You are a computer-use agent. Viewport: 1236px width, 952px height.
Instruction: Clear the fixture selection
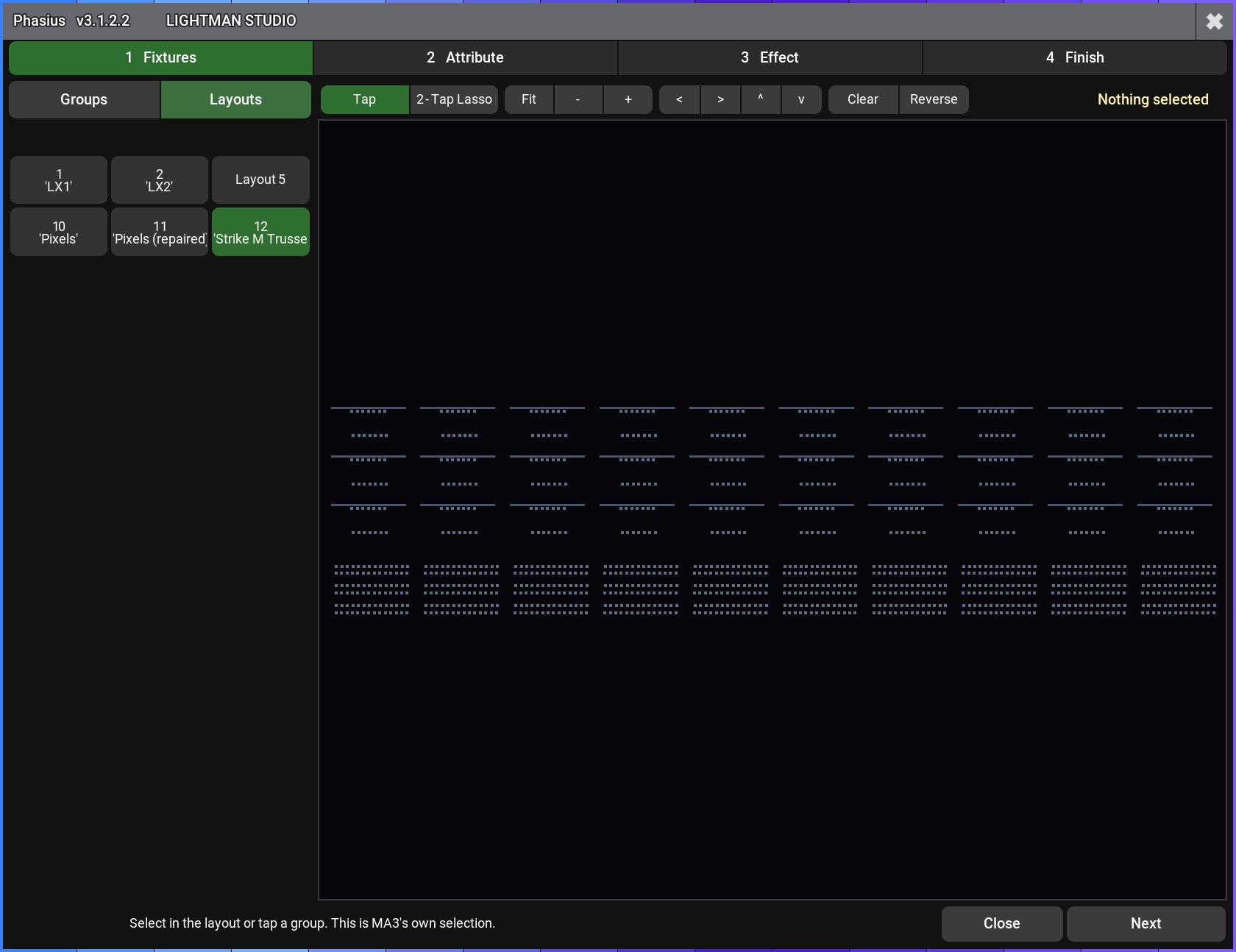[x=863, y=99]
